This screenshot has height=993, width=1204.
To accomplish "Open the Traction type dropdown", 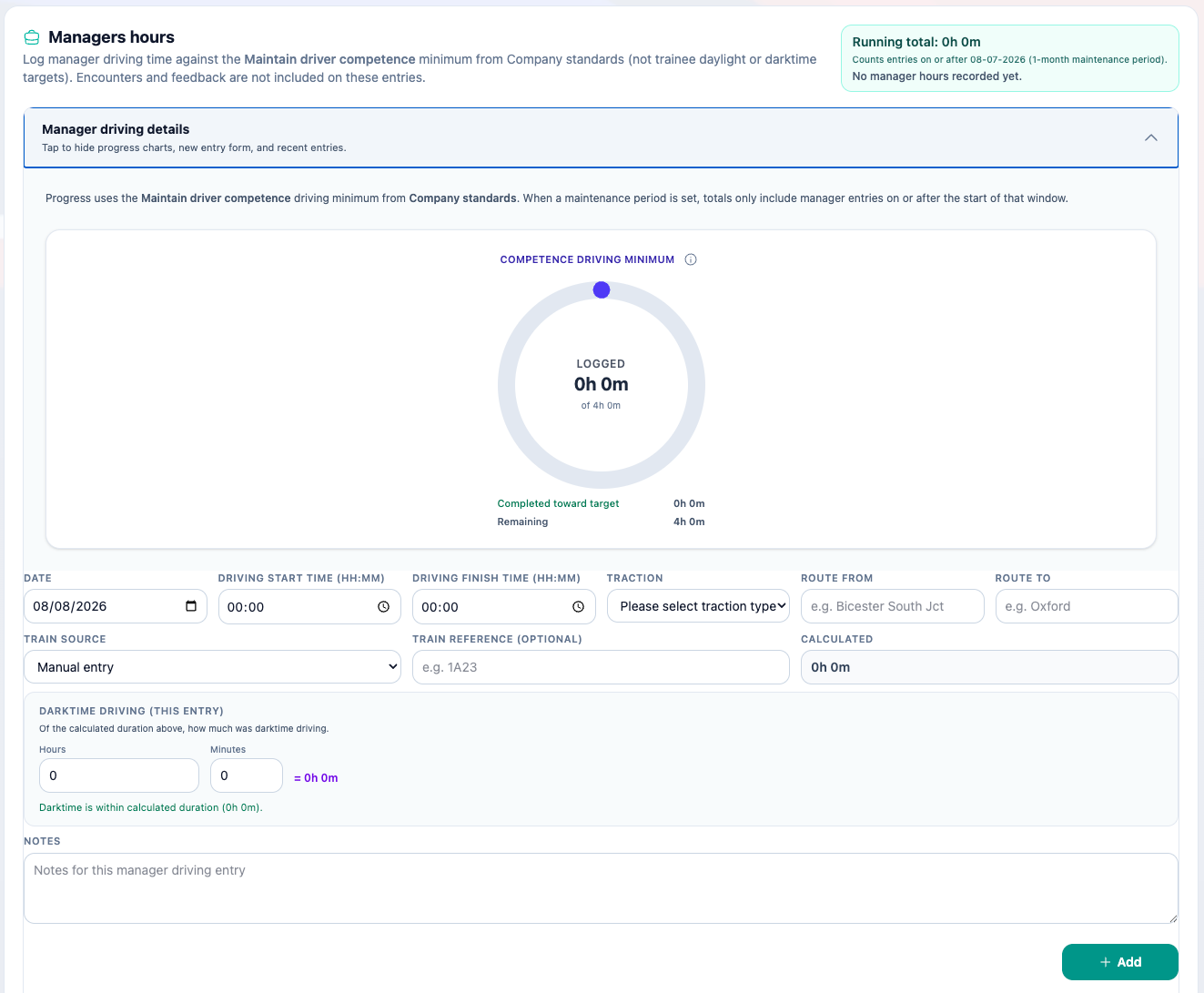I will pos(698,606).
